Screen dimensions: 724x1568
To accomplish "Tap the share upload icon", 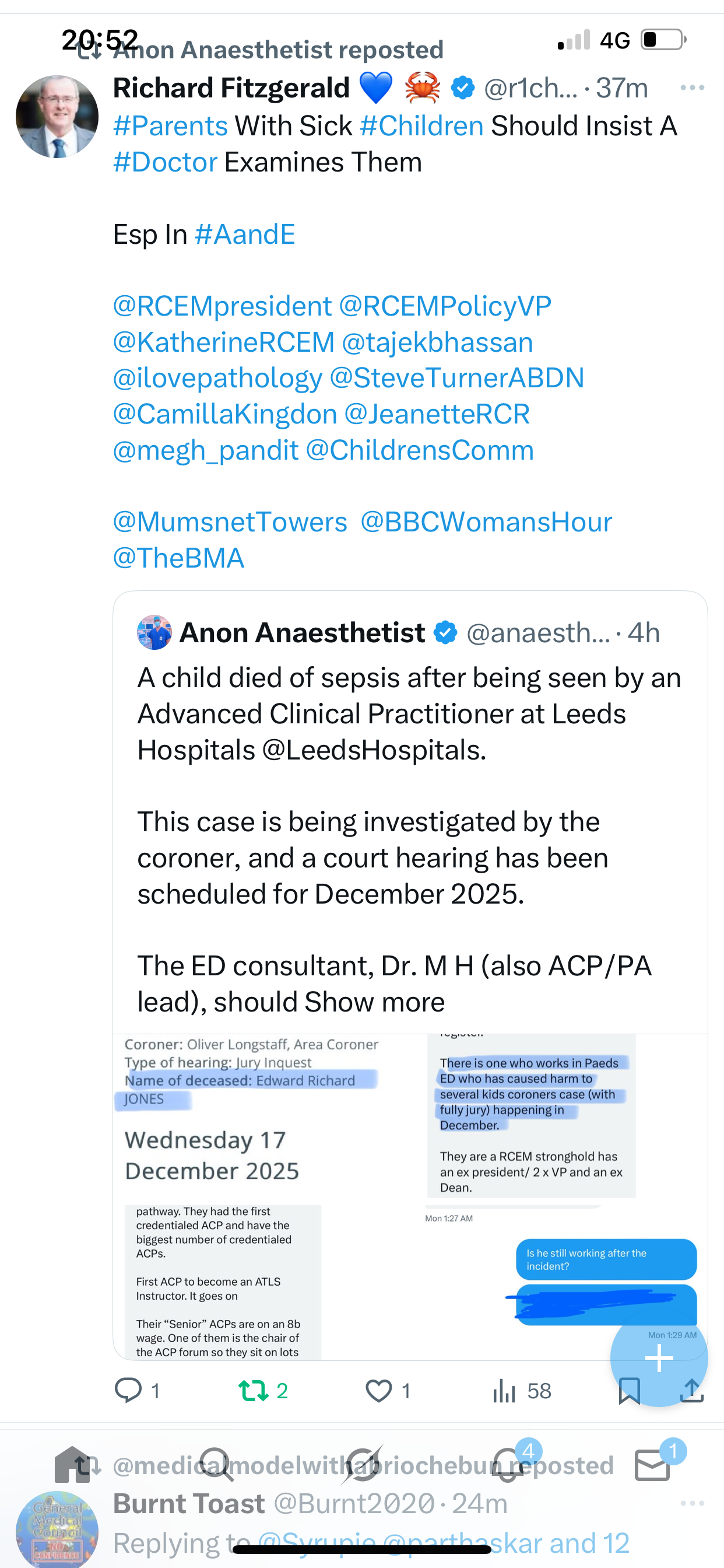I will [x=692, y=1391].
